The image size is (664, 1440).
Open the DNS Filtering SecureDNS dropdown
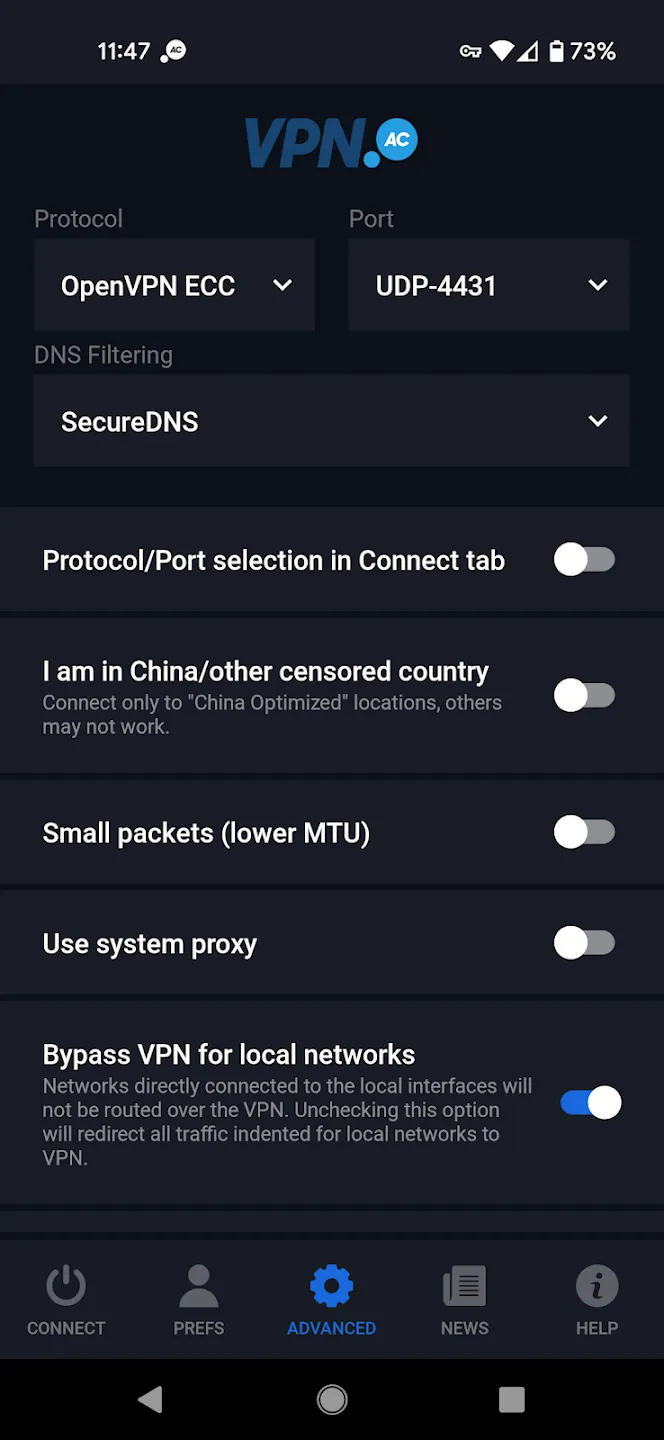331,421
